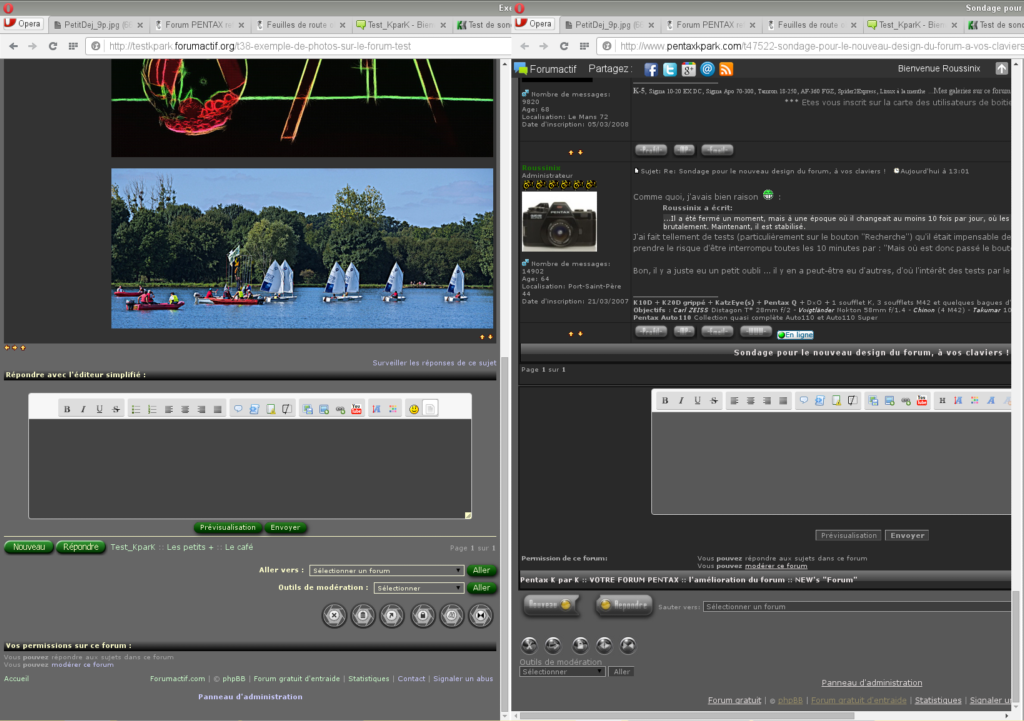
Task: Click Prévisualisation in the right window
Action: 848,536
